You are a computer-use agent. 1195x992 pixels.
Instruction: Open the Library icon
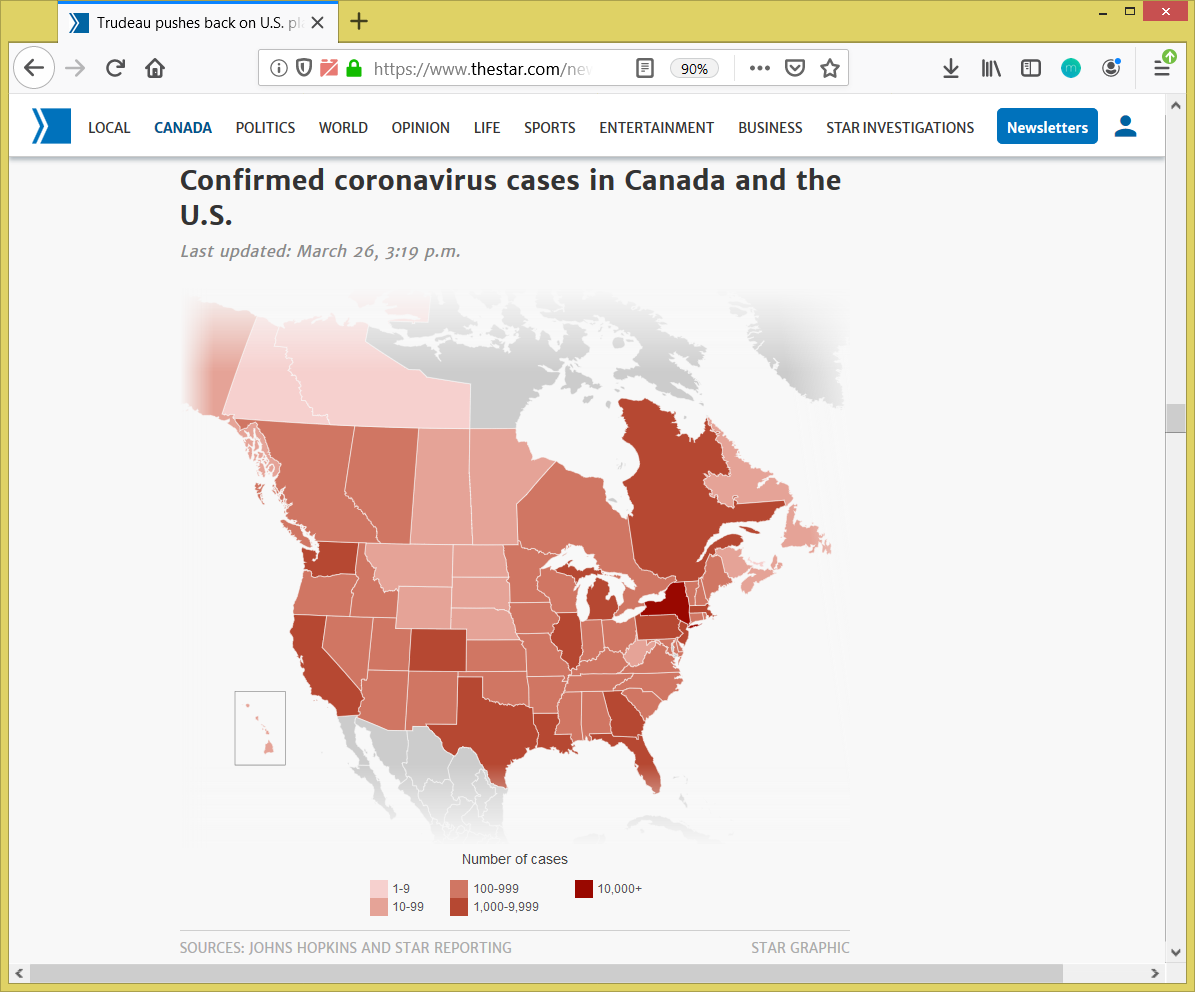click(990, 68)
